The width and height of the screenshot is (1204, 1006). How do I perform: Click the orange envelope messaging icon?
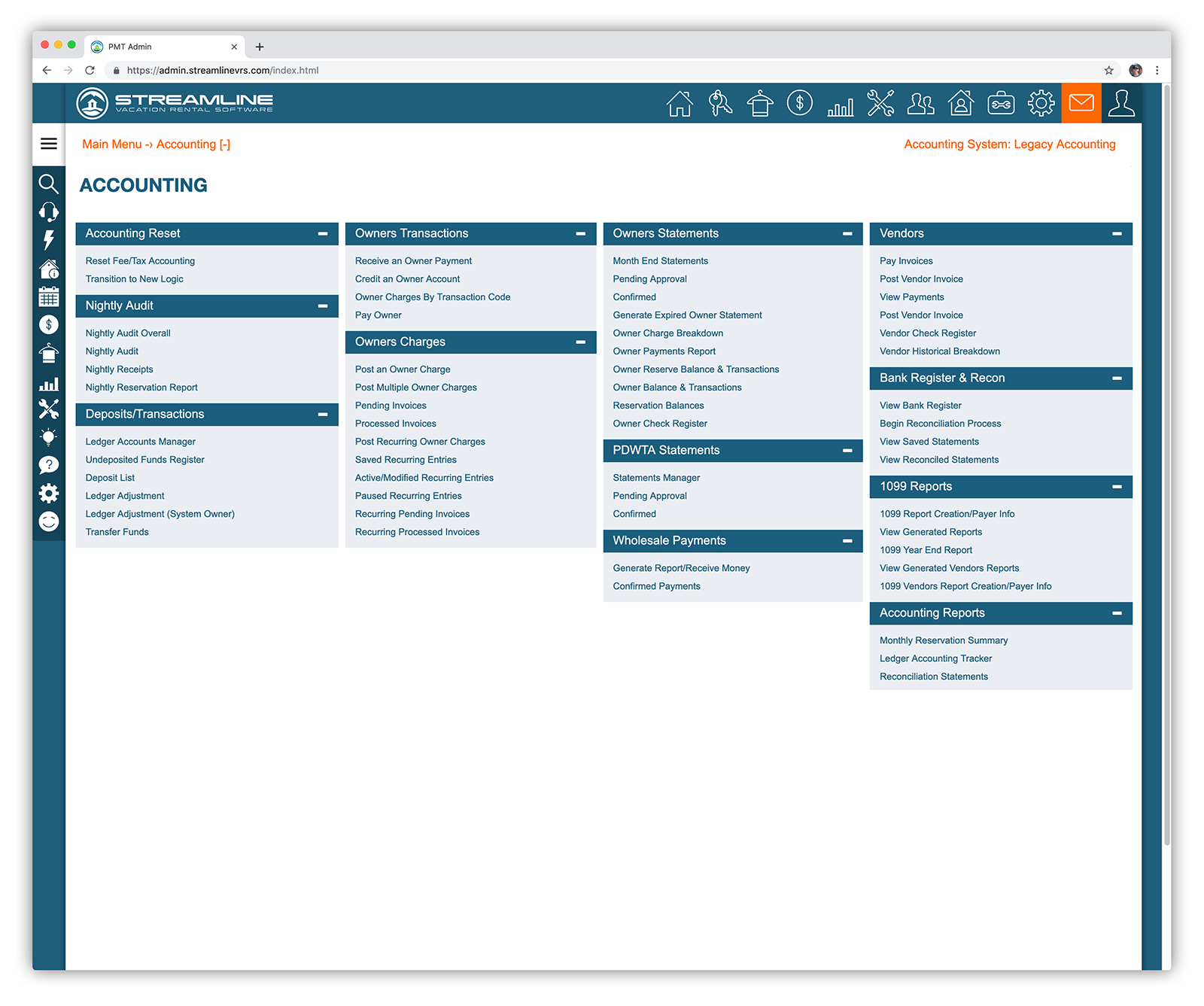tap(1081, 102)
